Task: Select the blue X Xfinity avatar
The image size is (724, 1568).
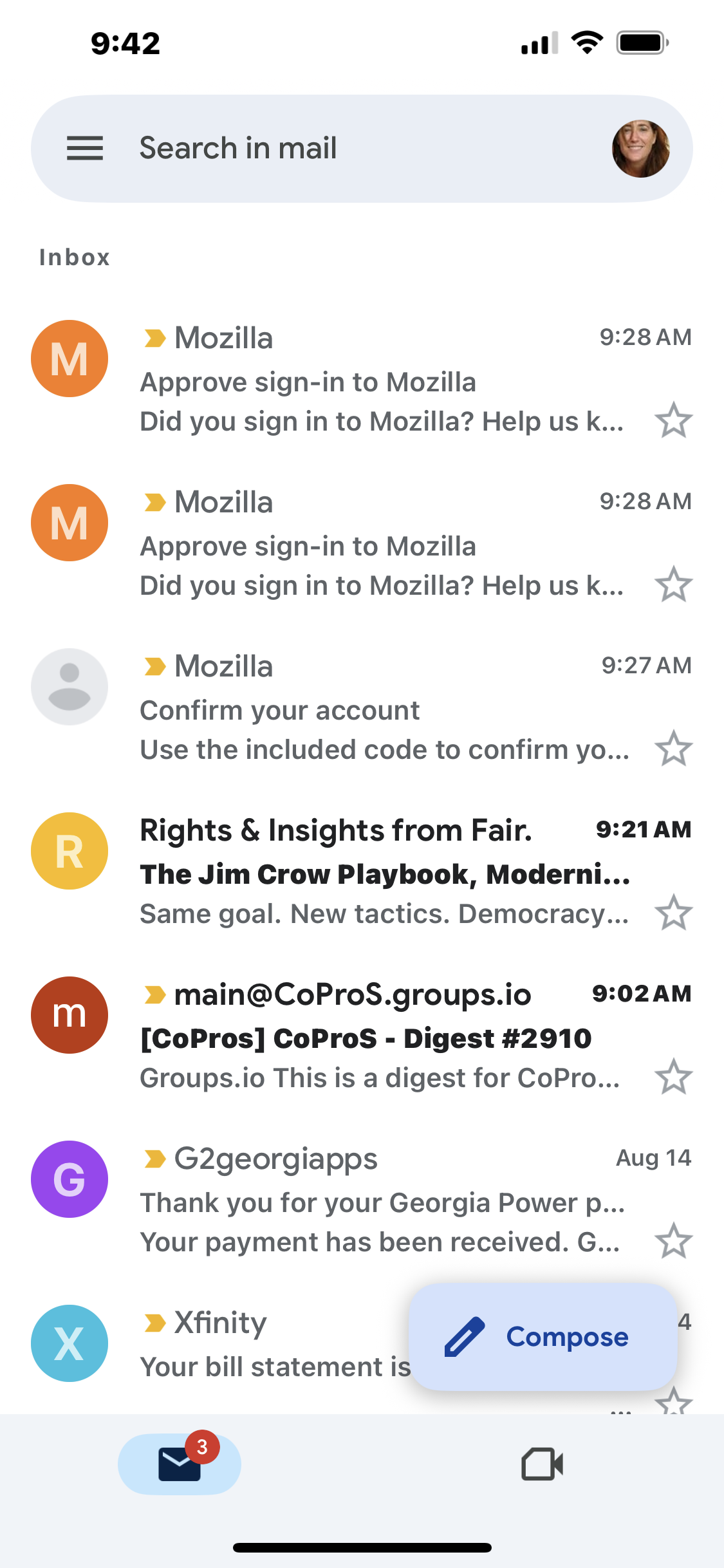Action: 70,1343
